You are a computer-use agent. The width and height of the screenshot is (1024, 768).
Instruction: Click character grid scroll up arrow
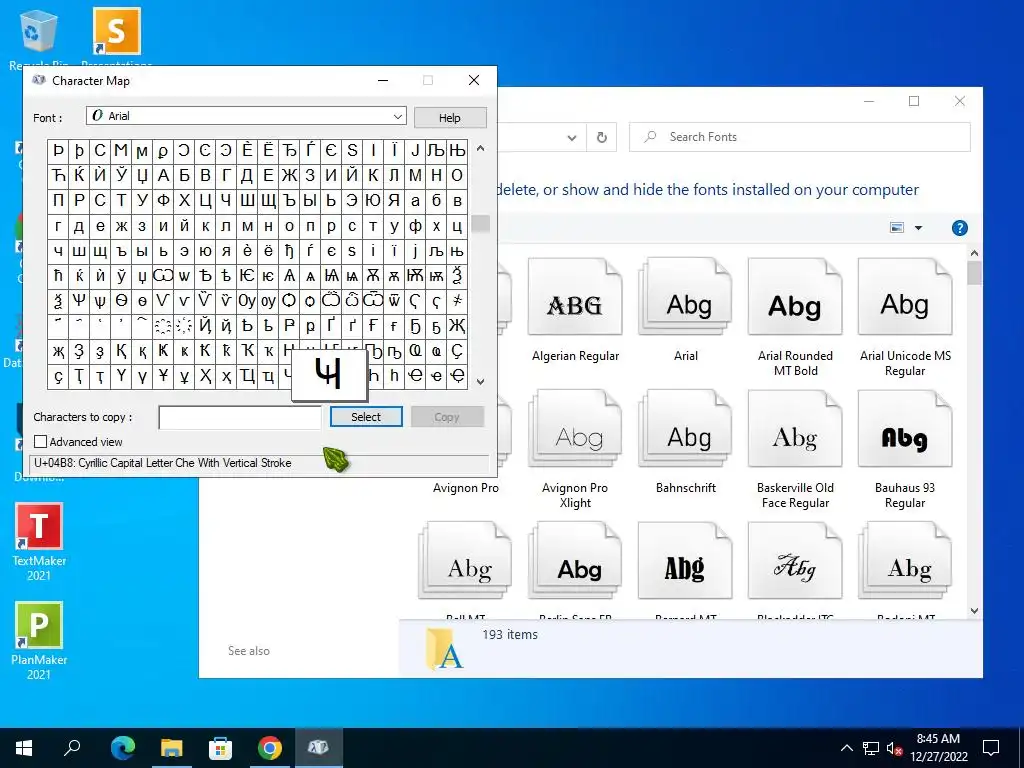tap(481, 148)
